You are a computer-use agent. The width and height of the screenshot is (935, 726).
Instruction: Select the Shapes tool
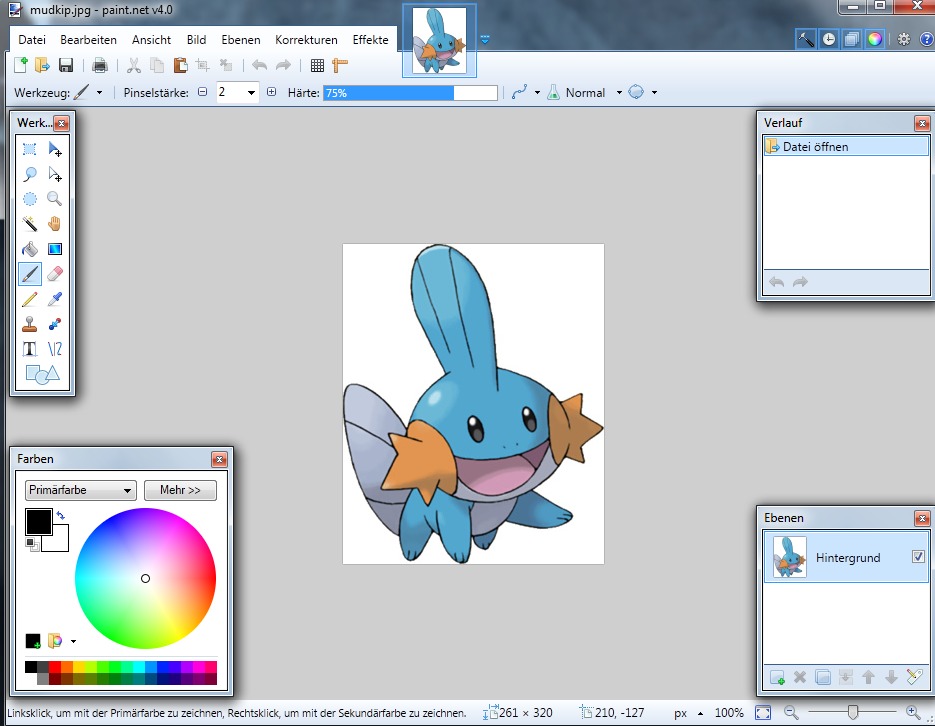coord(42,374)
